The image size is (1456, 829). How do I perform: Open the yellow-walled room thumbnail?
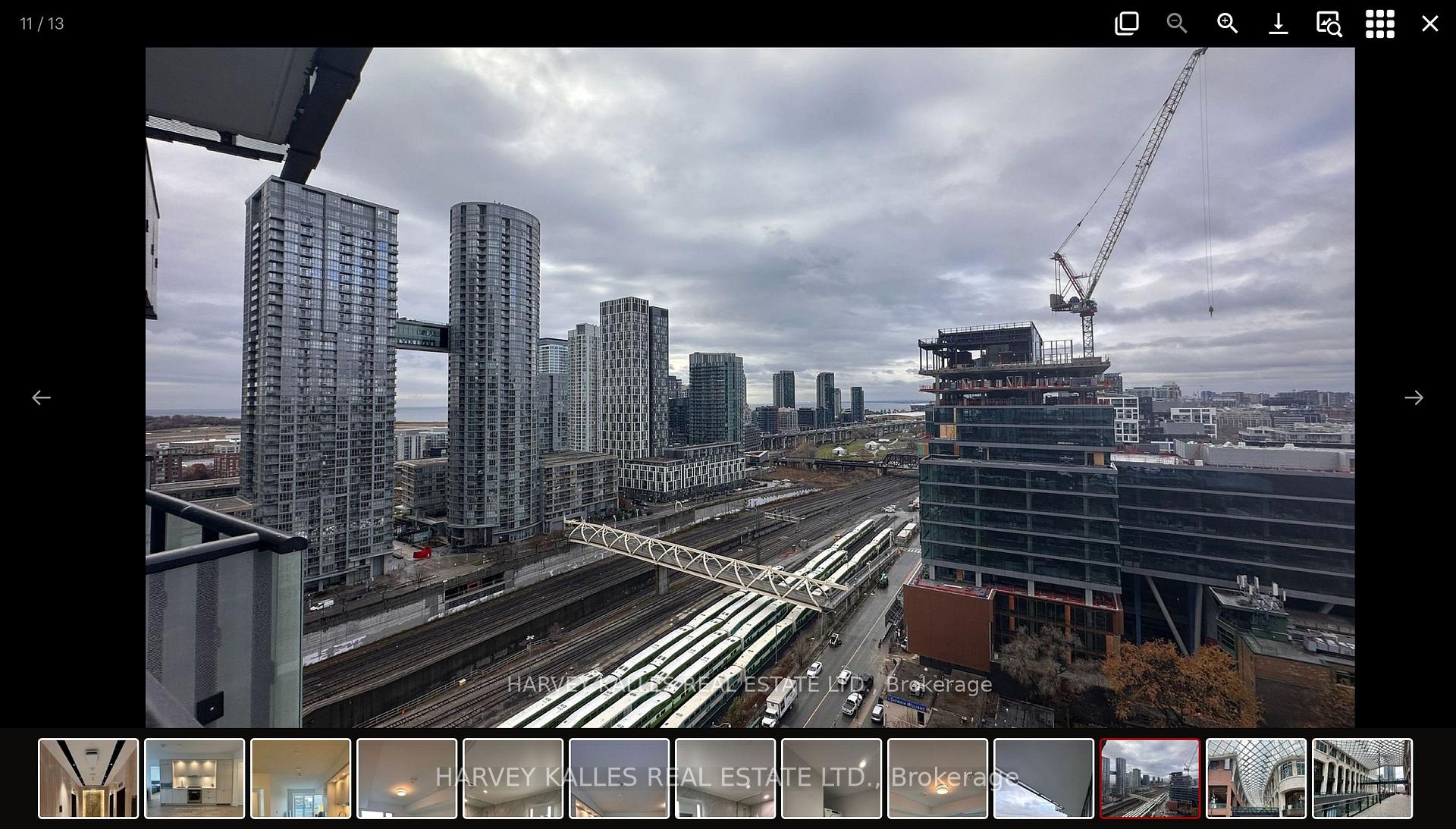(x=300, y=778)
